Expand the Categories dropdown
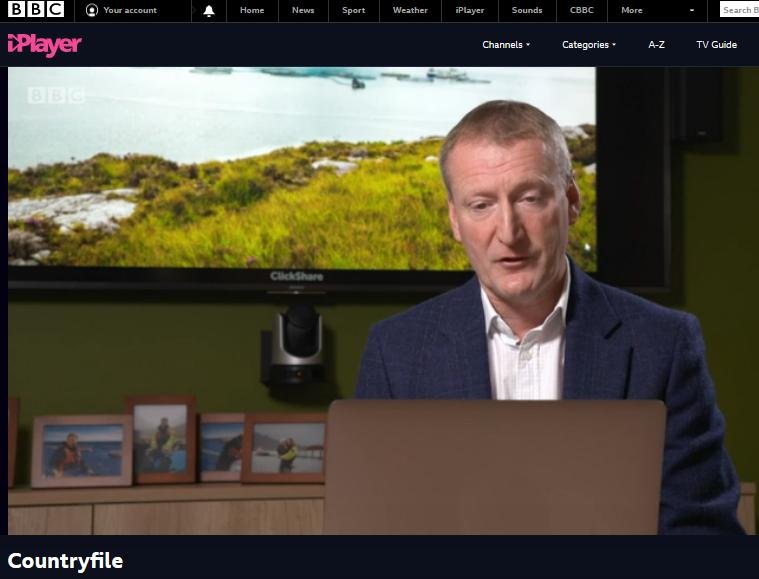The image size is (759, 579). tap(589, 45)
